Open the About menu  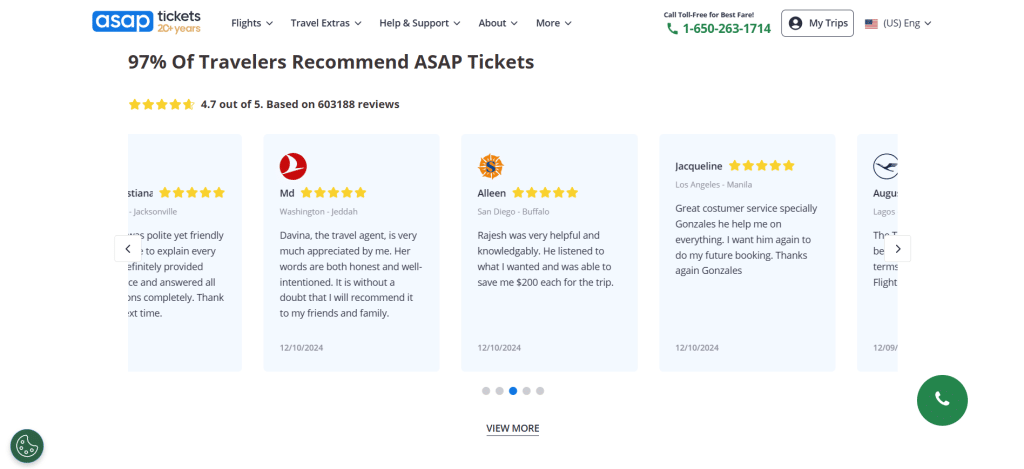click(498, 23)
